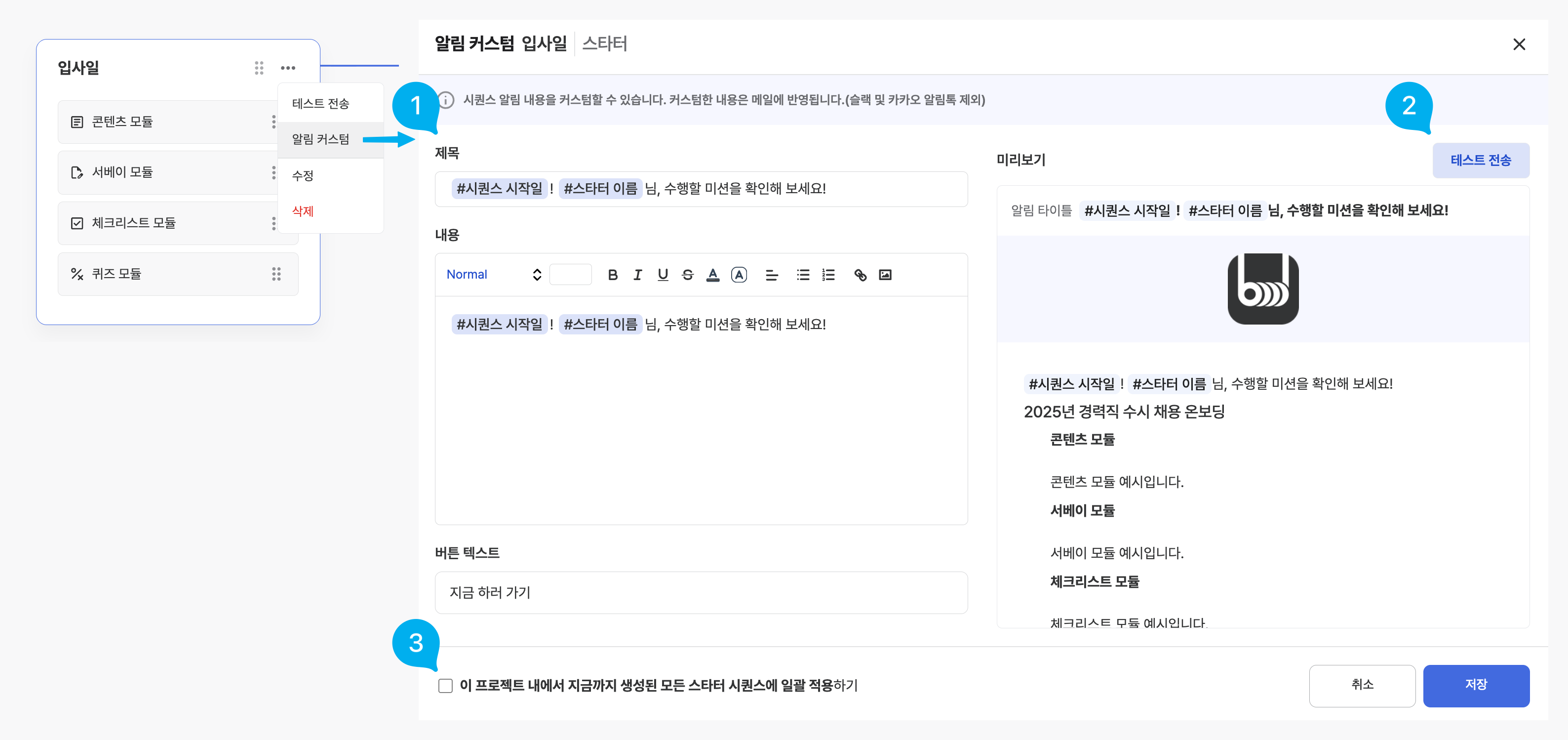The height and width of the screenshot is (740, 1568).
Task: Apply italic formatting in the editor toolbar
Action: tap(637, 275)
